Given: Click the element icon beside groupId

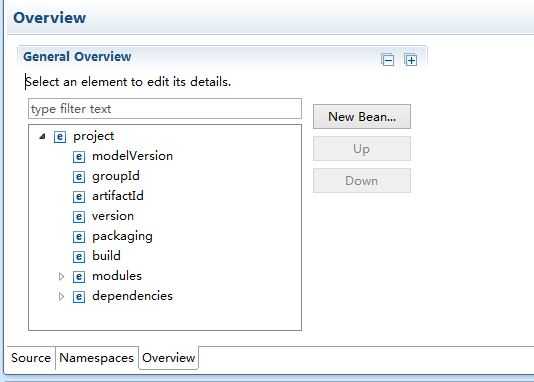Looking at the screenshot, I should click(x=79, y=177).
